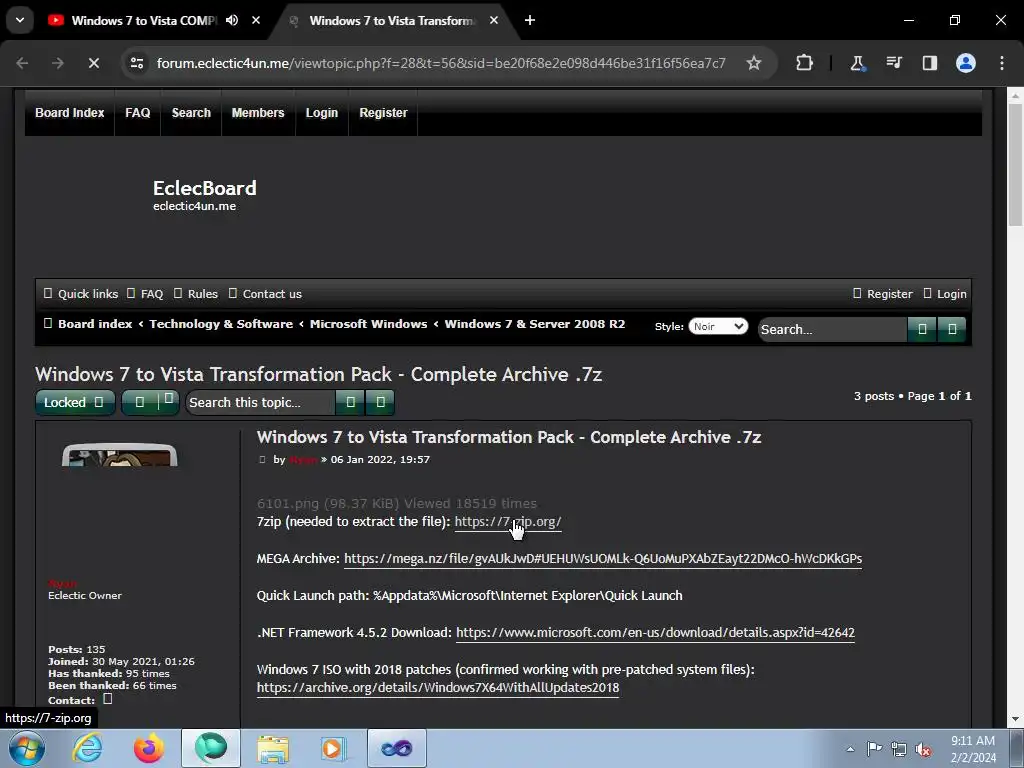The width and height of the screenshot is (1024, 768).
Task: Open Chrome three-dot menu
Action: [x=1002, y=63]
